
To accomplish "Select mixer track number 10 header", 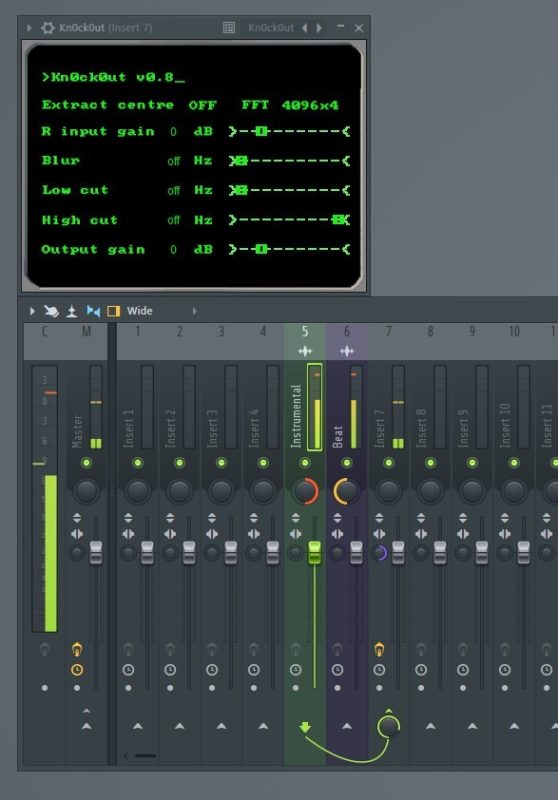I will (514, 332).
